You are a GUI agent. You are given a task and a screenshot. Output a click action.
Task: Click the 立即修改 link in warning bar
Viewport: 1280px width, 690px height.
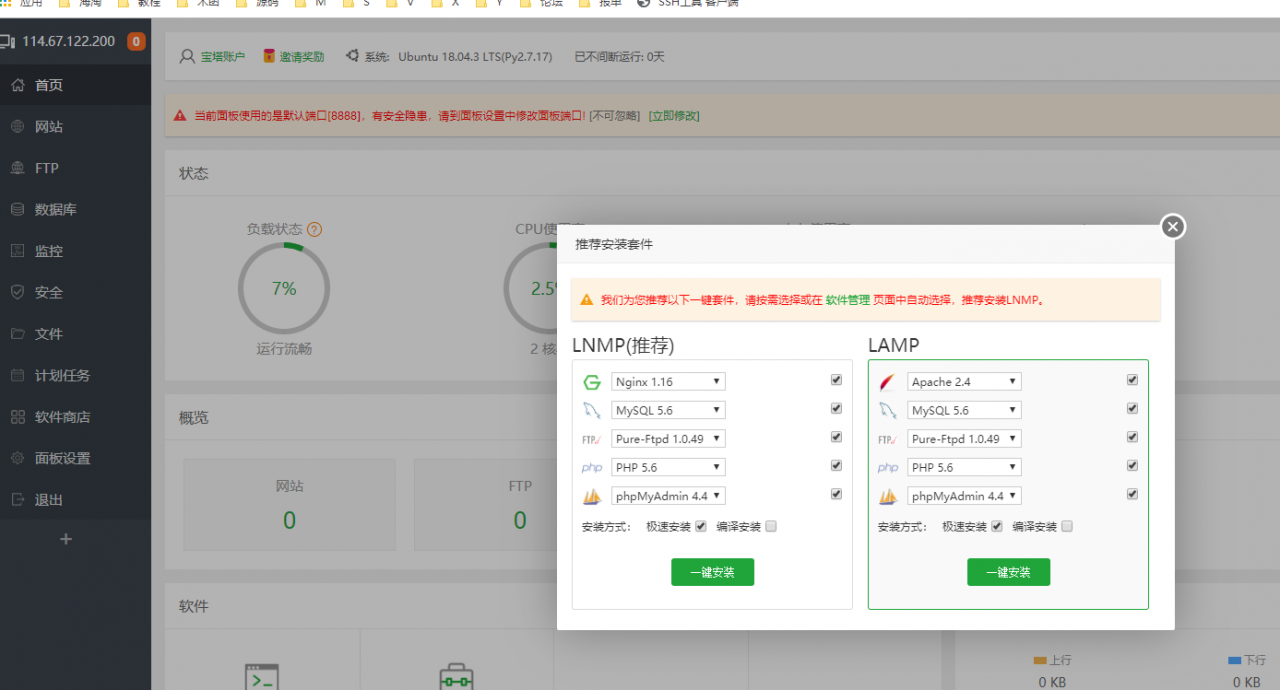tap(674, 116)
